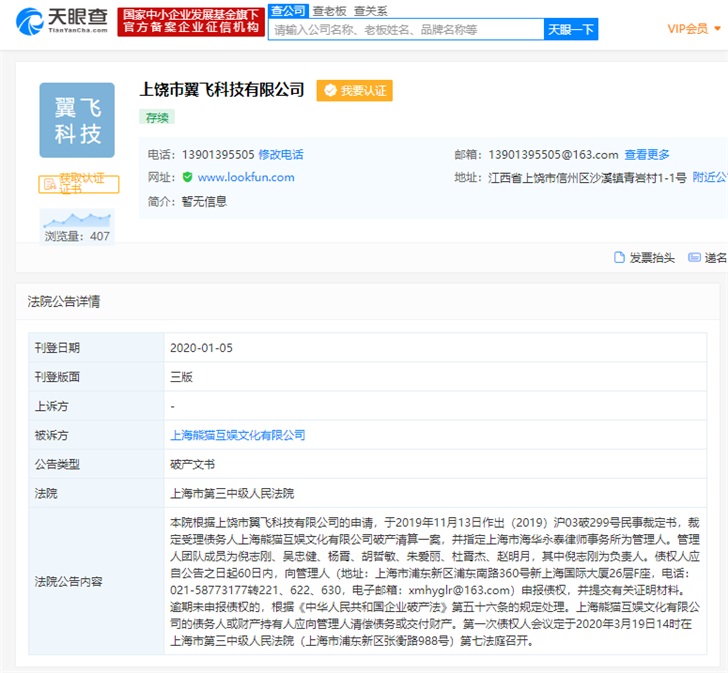
Task: Click the 发票抬头 document icon
Action: pyautogui.click(x=619, y=257)
